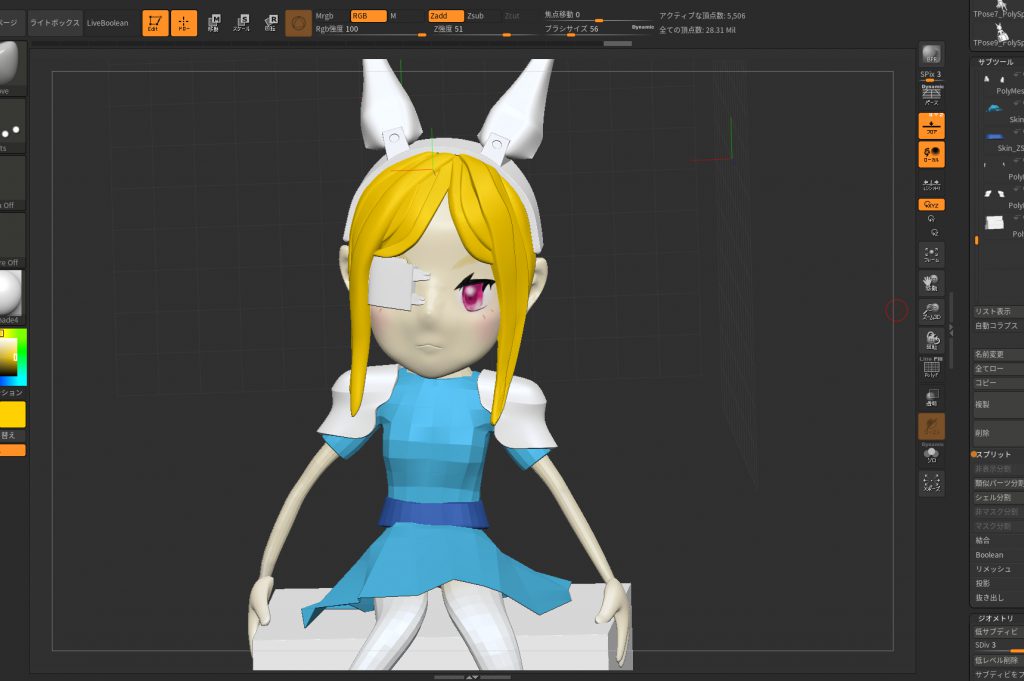The height and width of the screenshot is (681, 1024).
Task: Click the Ghost transparency icon
Action: pyautogui.click(x=931, y=426)
